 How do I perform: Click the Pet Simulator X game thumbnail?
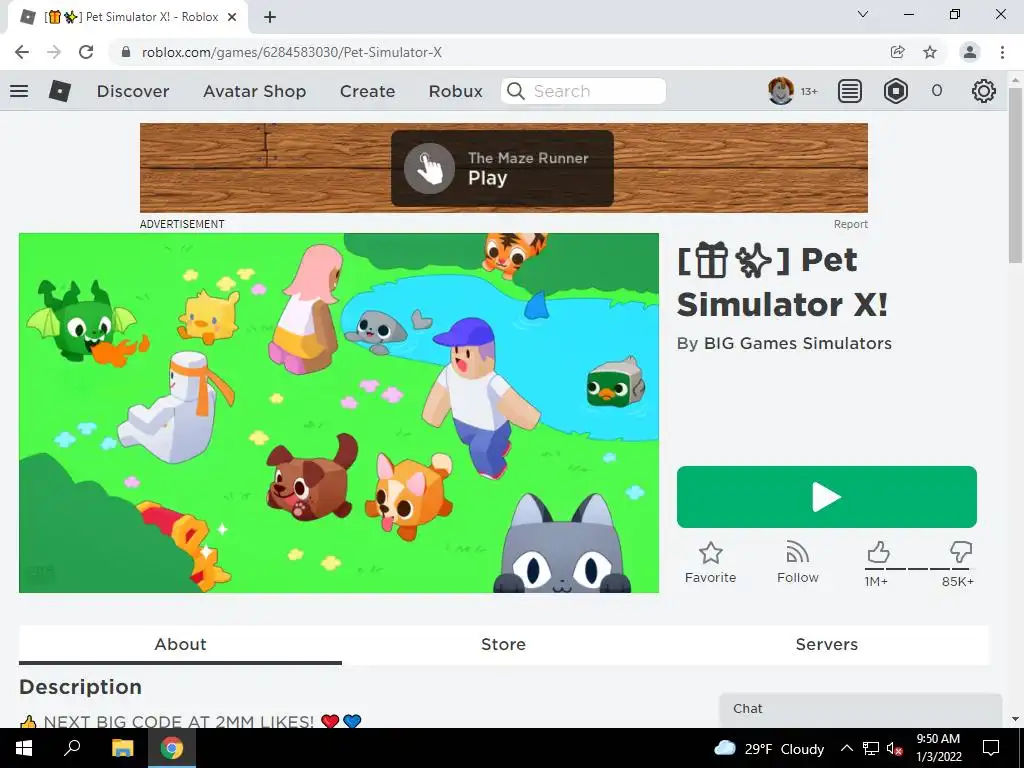pyautogui.click(x=339, y=413)
